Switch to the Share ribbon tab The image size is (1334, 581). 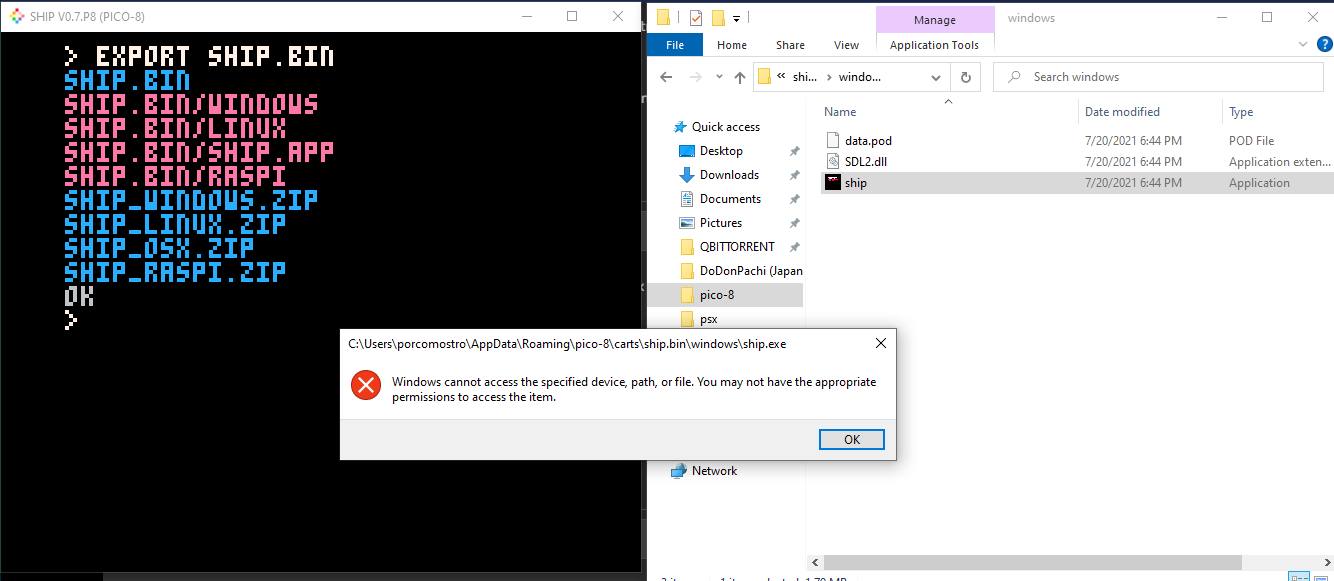790,45
